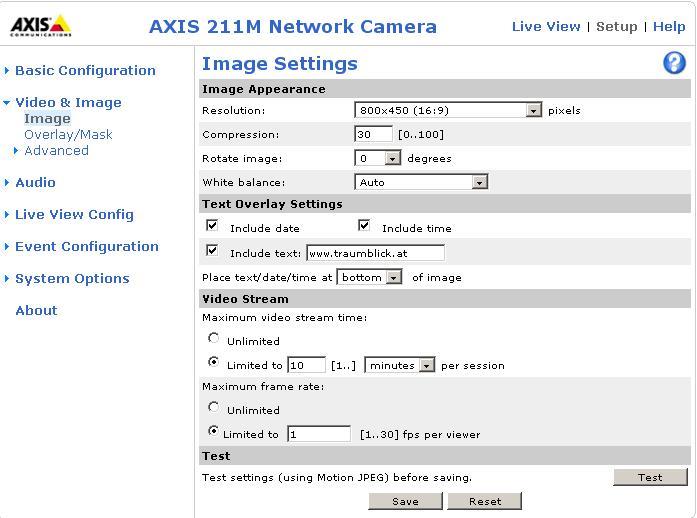Expand the Basic Configuration arrow
The height and width of the screenshot is (518, 697).
pos(7,70)
